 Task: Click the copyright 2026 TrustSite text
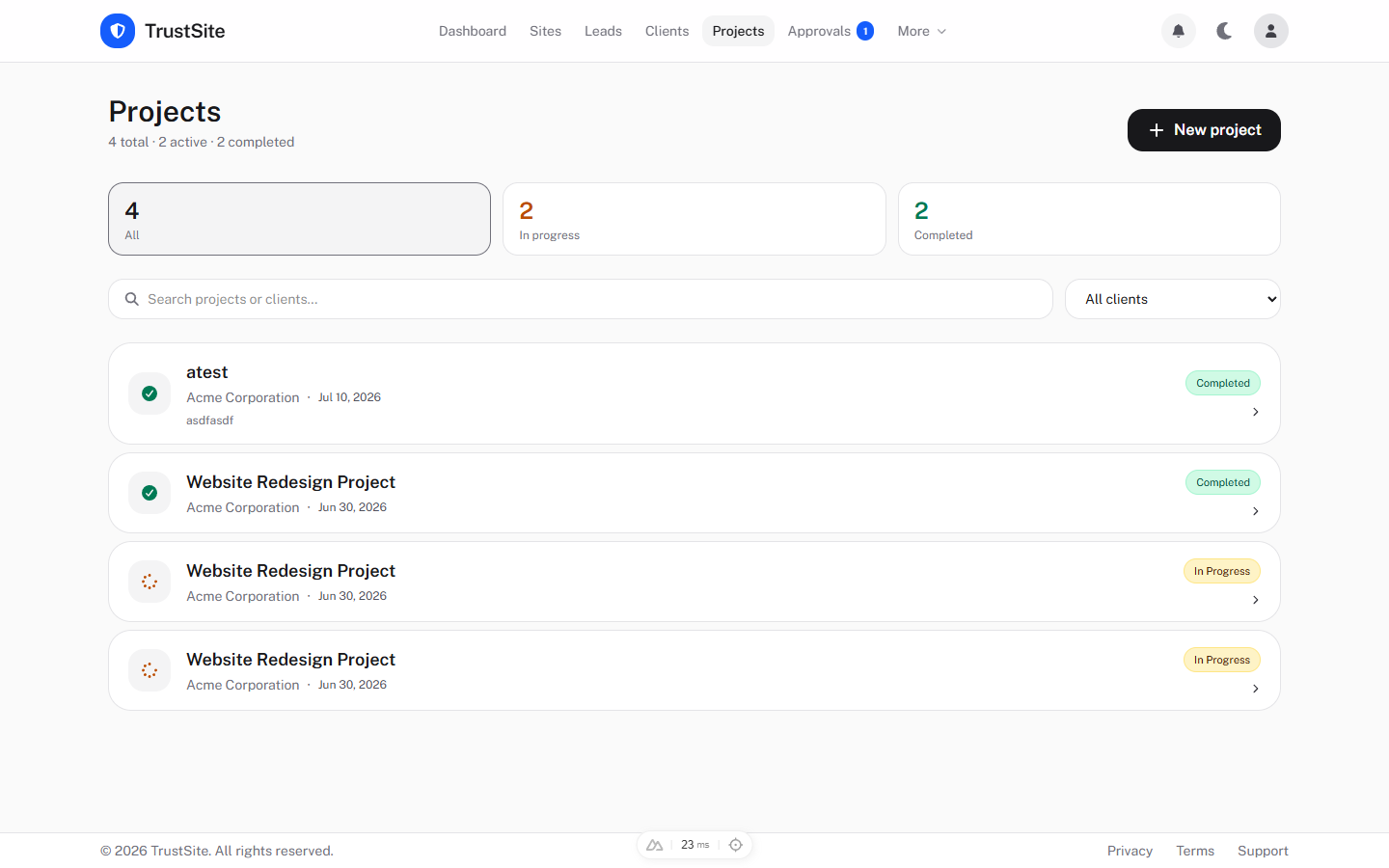coord(217,851)
